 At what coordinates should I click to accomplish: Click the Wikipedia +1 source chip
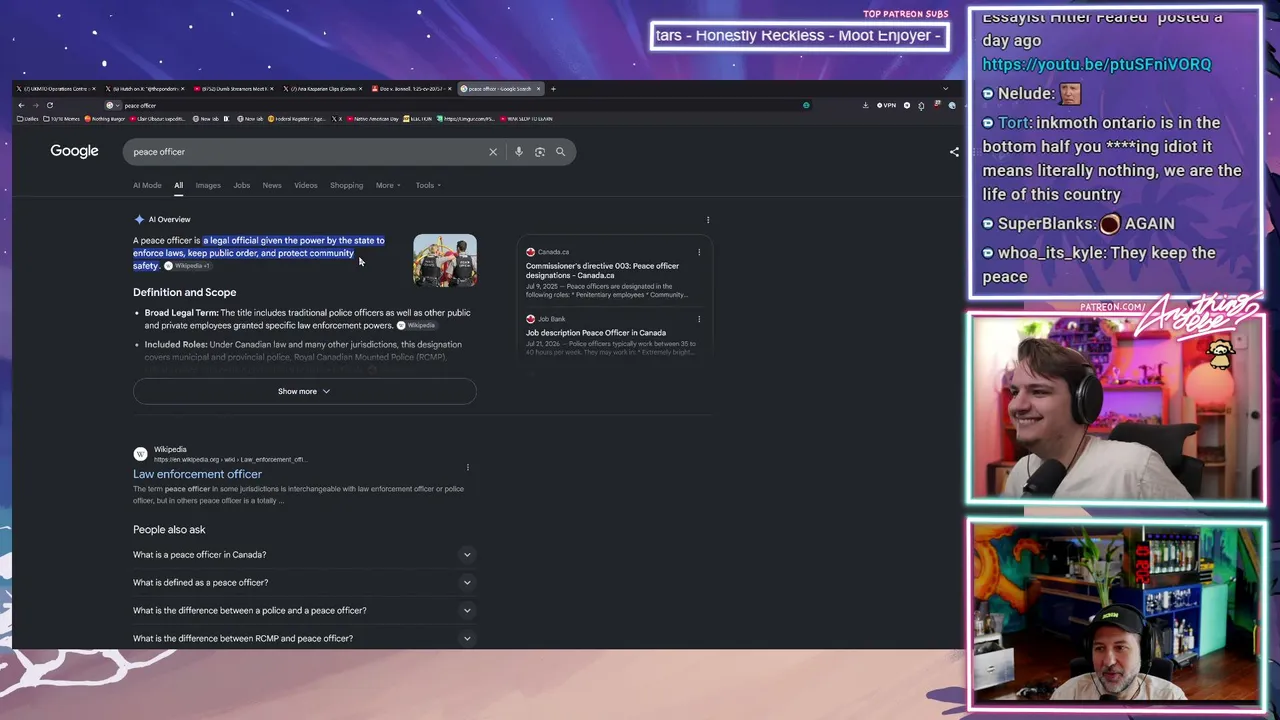(x=188, y=266)
